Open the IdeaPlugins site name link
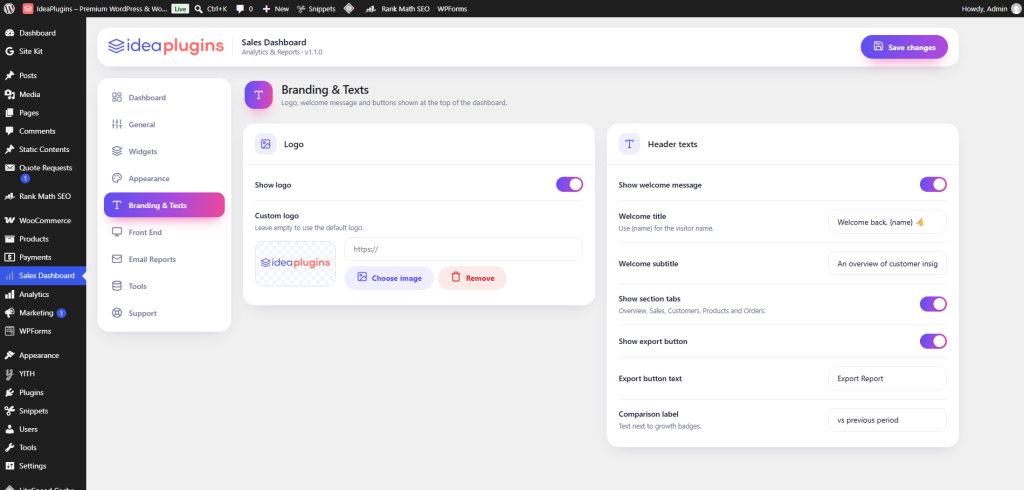The image size is (1024, 490). click(x=96, y=9)
